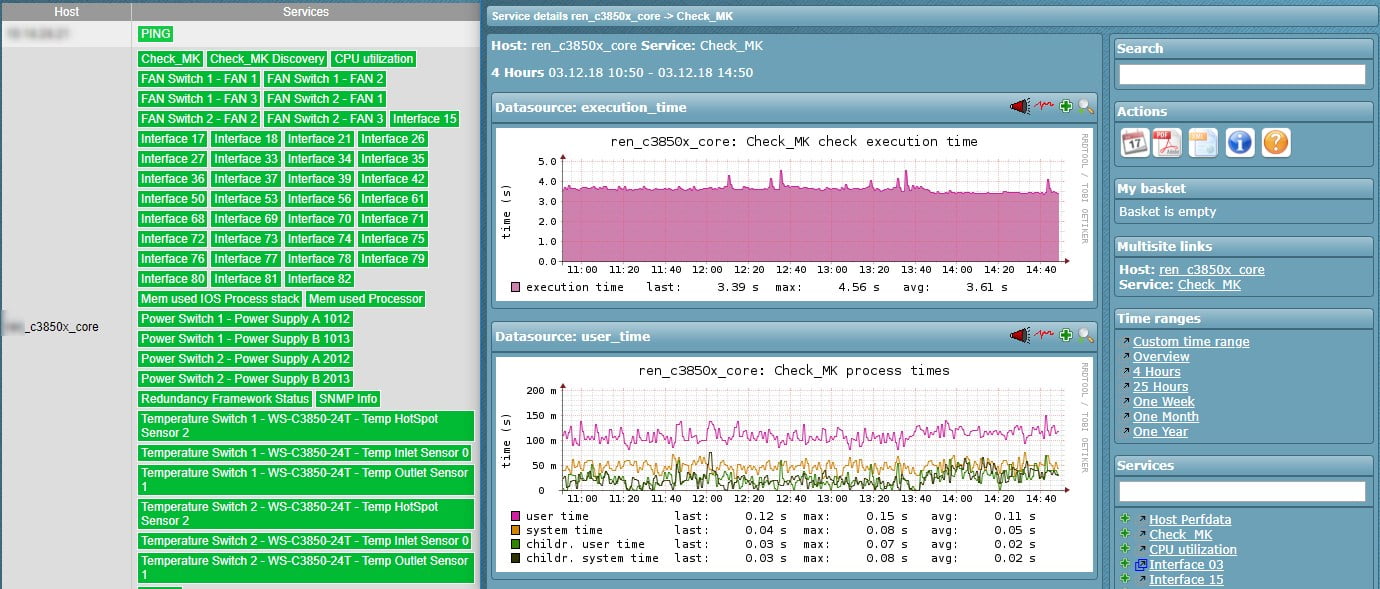The image size is (1380, 589).
Task: Select the Redundancy Framework Status service
Action: pyautogui.click(x=225, y=399)
